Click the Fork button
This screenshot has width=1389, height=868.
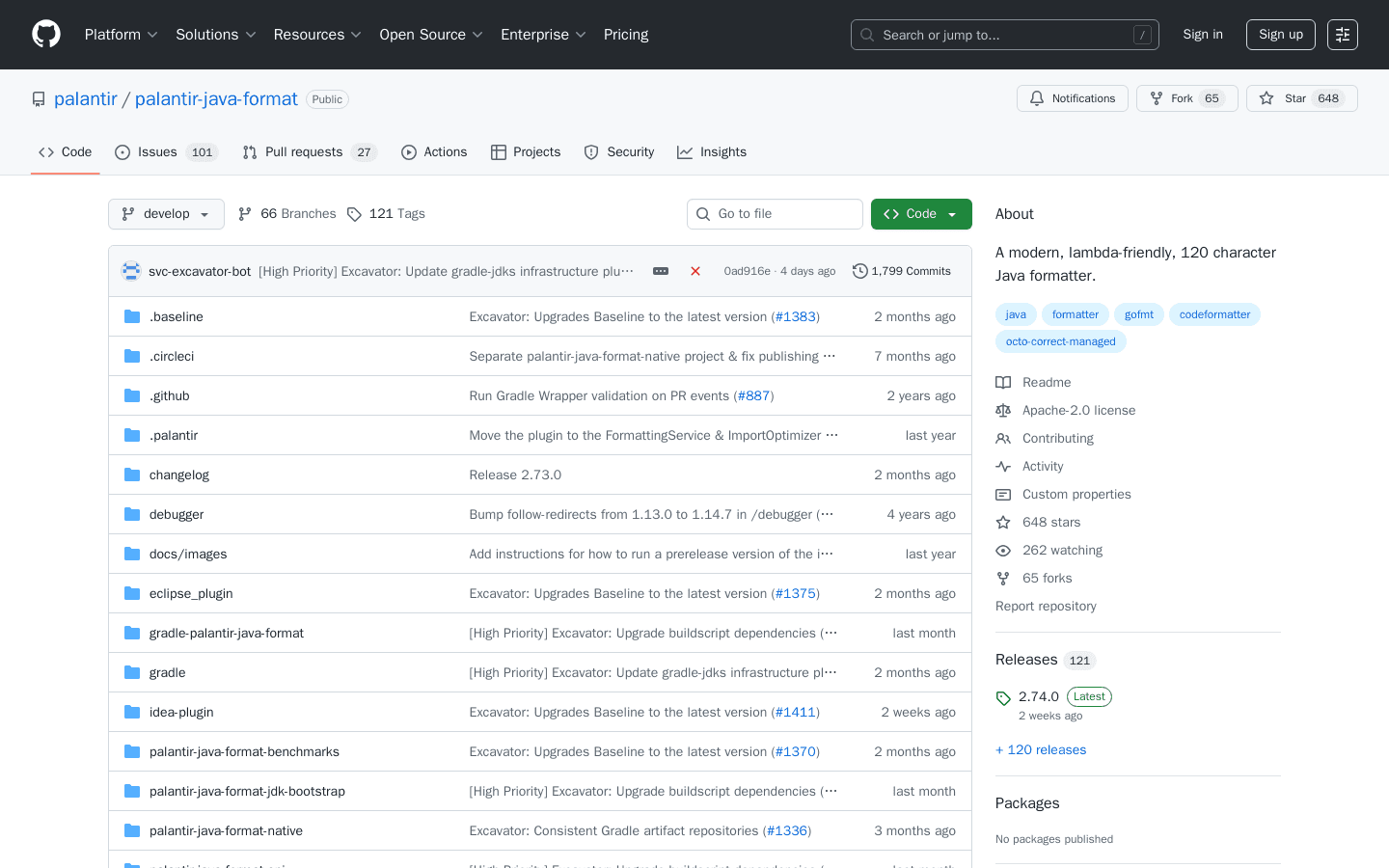pos(1187,98)
